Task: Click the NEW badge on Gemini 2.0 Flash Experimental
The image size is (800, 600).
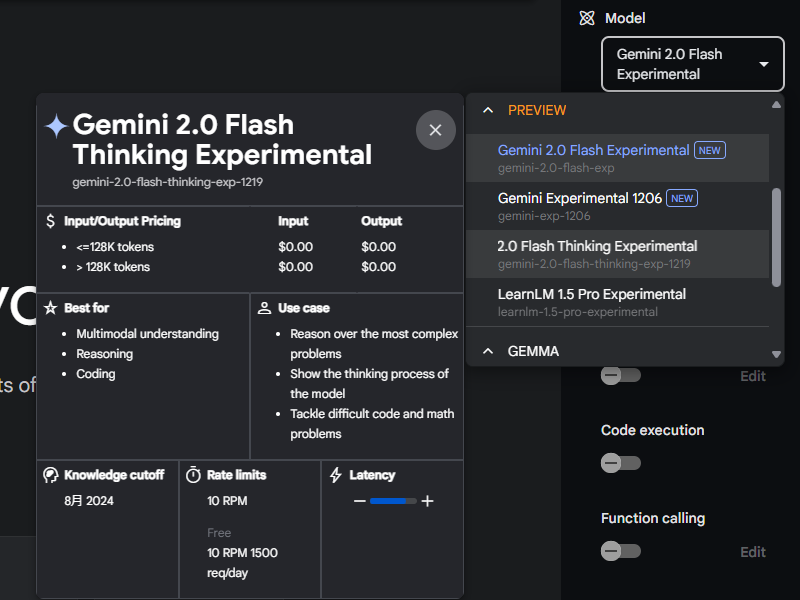Action: tap(709, 150)
